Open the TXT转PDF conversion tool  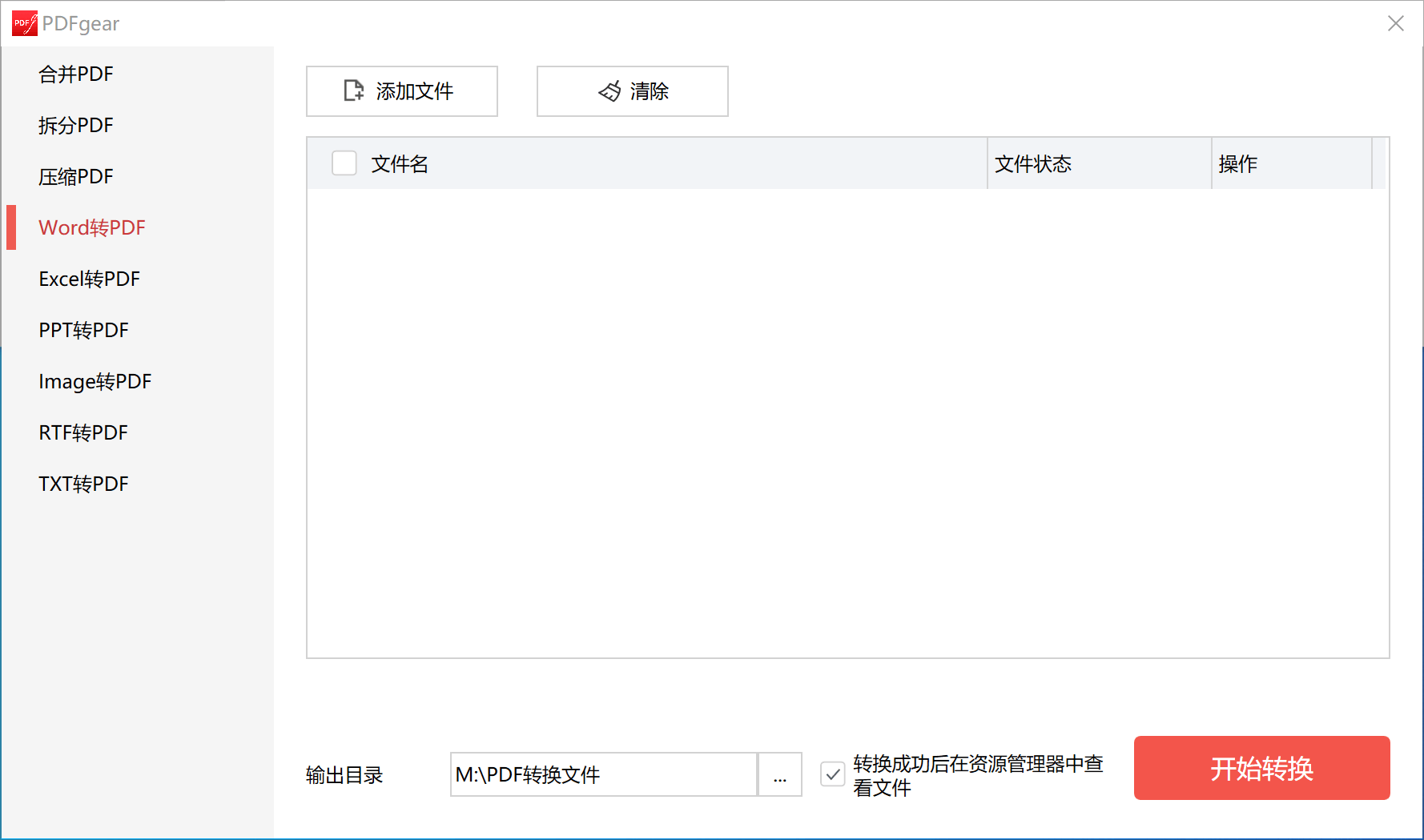point(82,484)
